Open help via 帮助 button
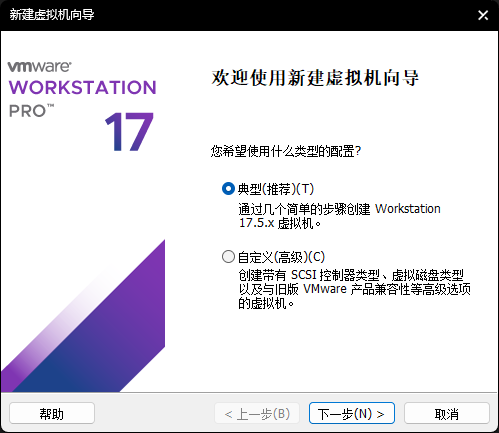This screenshot has width=499, height=433. point(52,413)
